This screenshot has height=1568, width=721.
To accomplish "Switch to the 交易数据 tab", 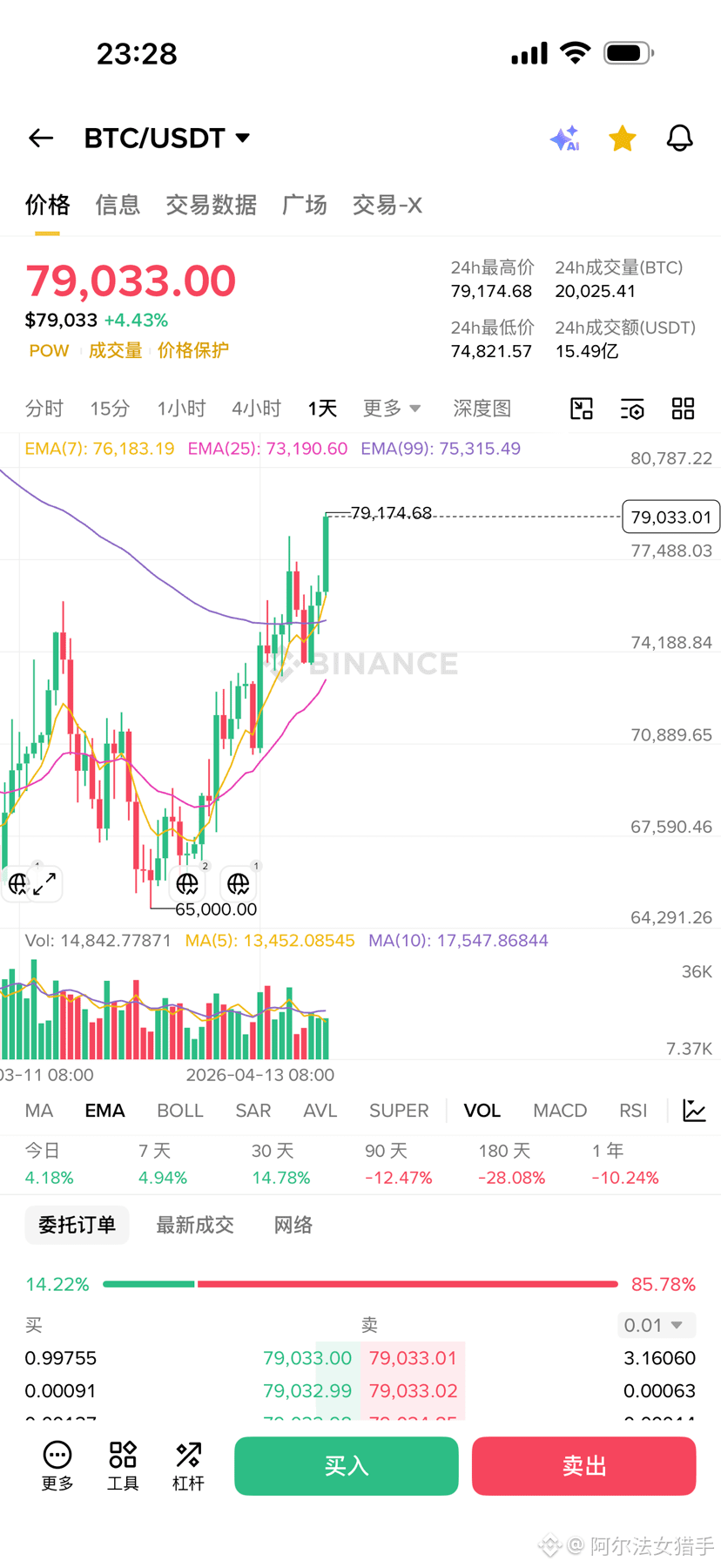I will click(x=211, y=205).
